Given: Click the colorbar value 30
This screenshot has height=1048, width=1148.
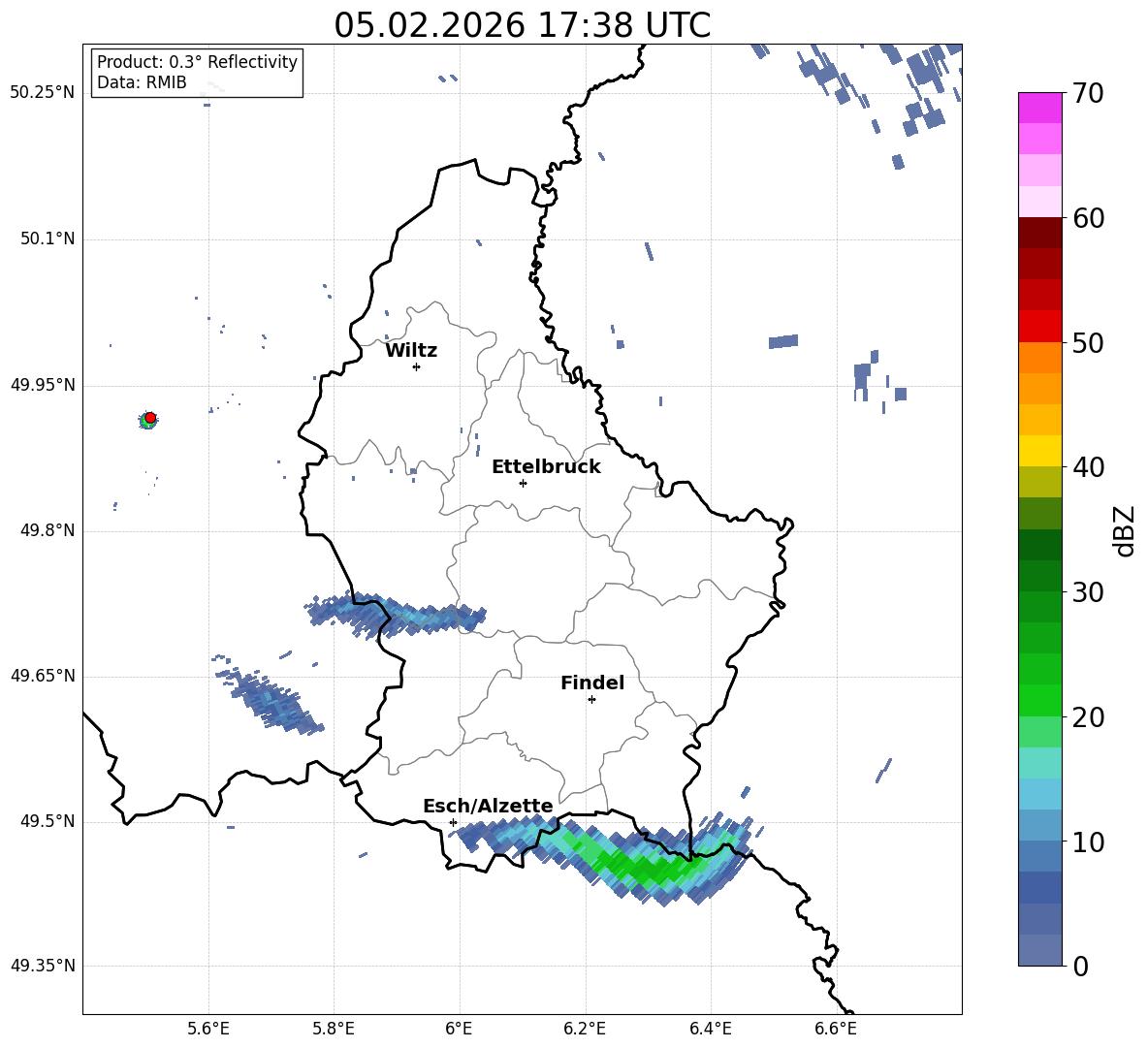Looking at the screenshot, I should tap(1088, 592).
